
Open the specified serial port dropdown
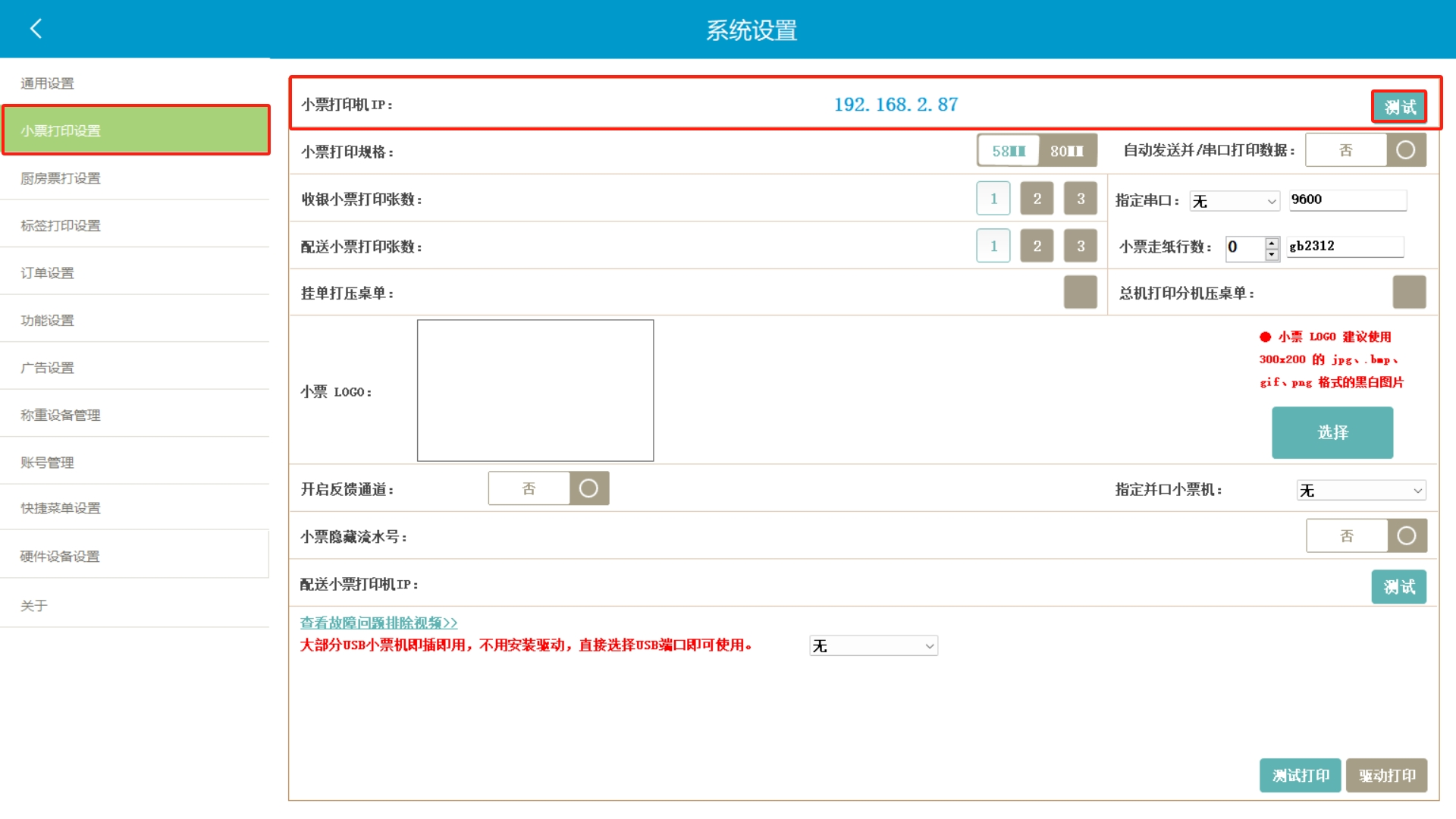tap(1234, 201)
